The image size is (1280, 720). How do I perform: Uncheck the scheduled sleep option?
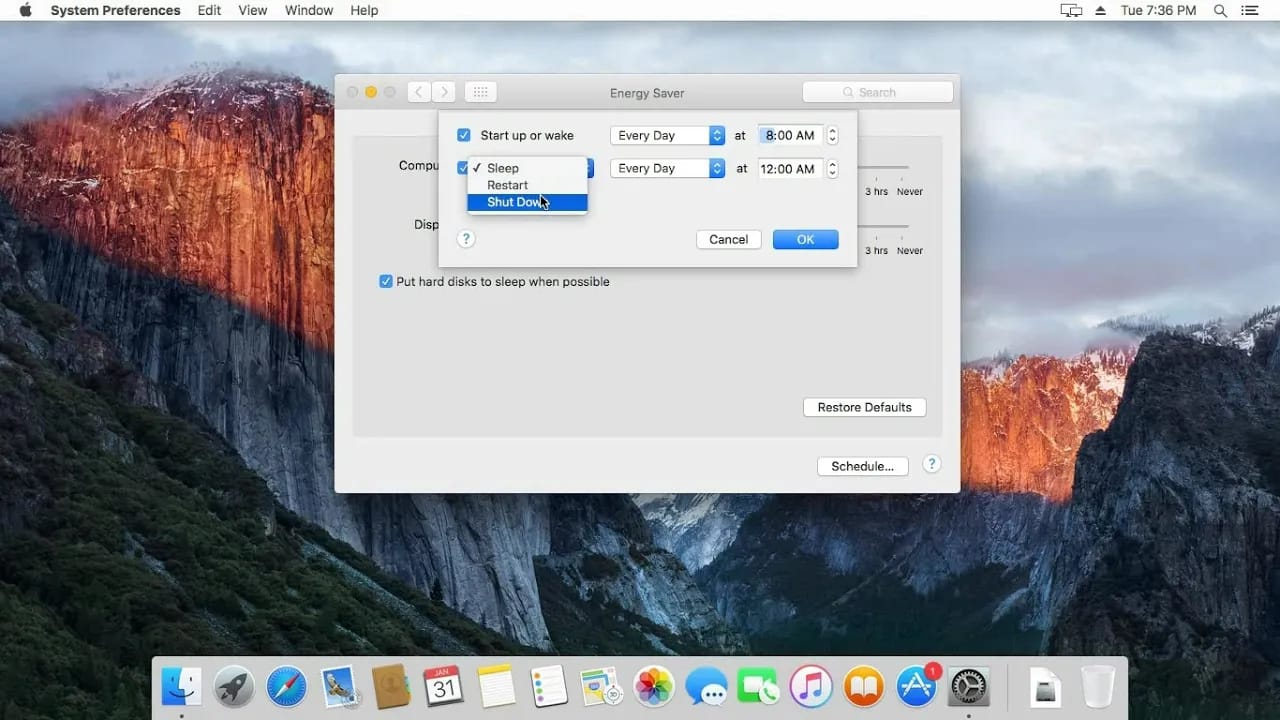point(463,168)
